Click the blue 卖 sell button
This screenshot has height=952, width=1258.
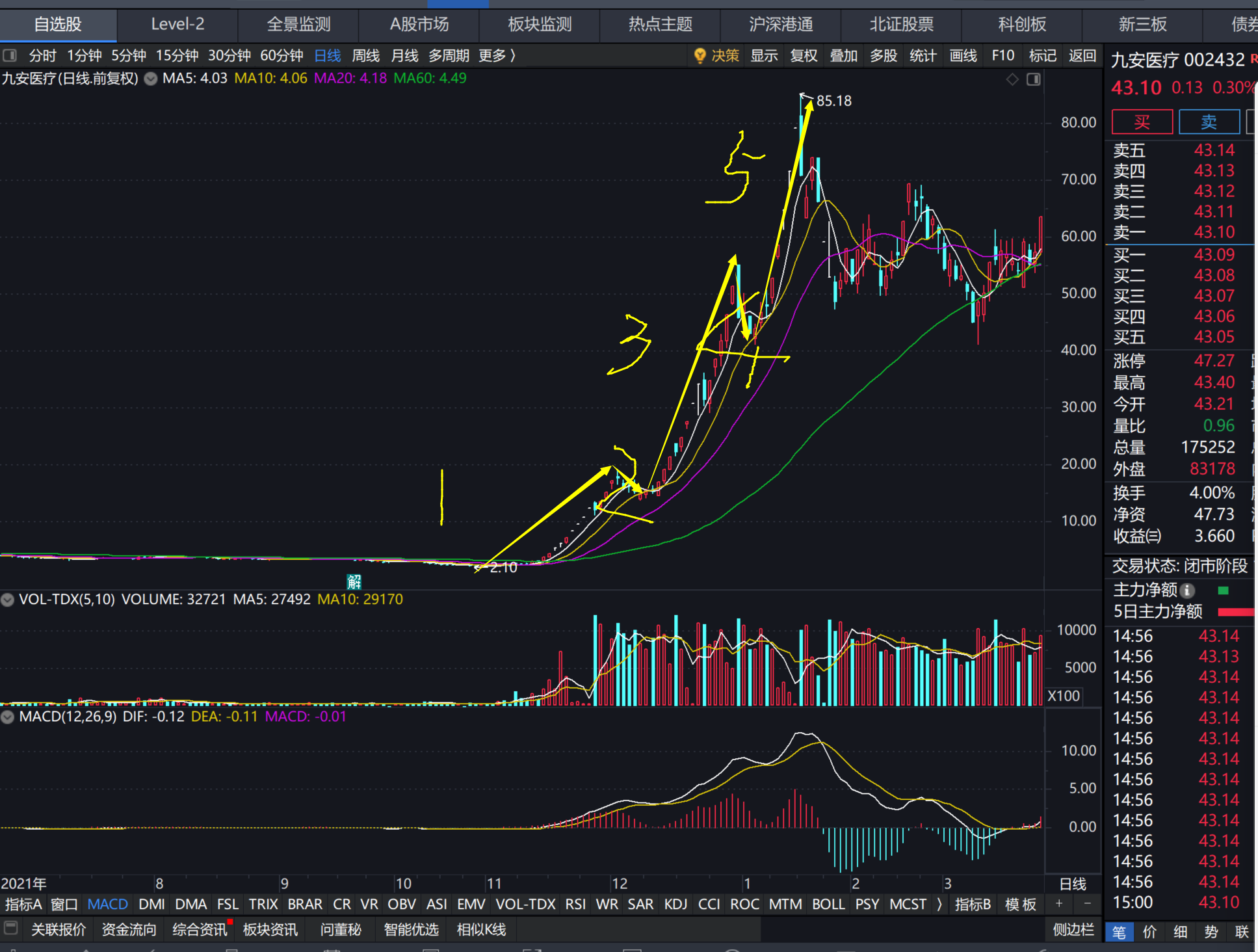pyautogui.click(x=1209, y=122)
